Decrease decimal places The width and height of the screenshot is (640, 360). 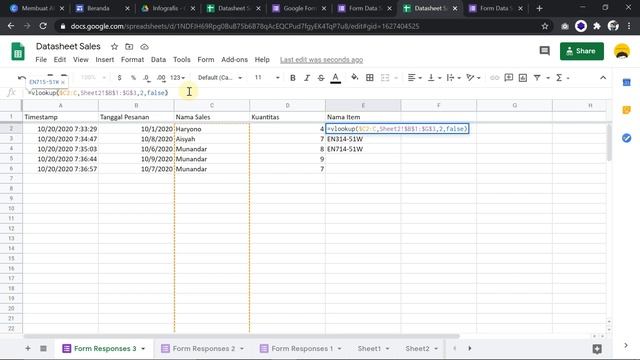pyautogui.click(x=146, y=78)
